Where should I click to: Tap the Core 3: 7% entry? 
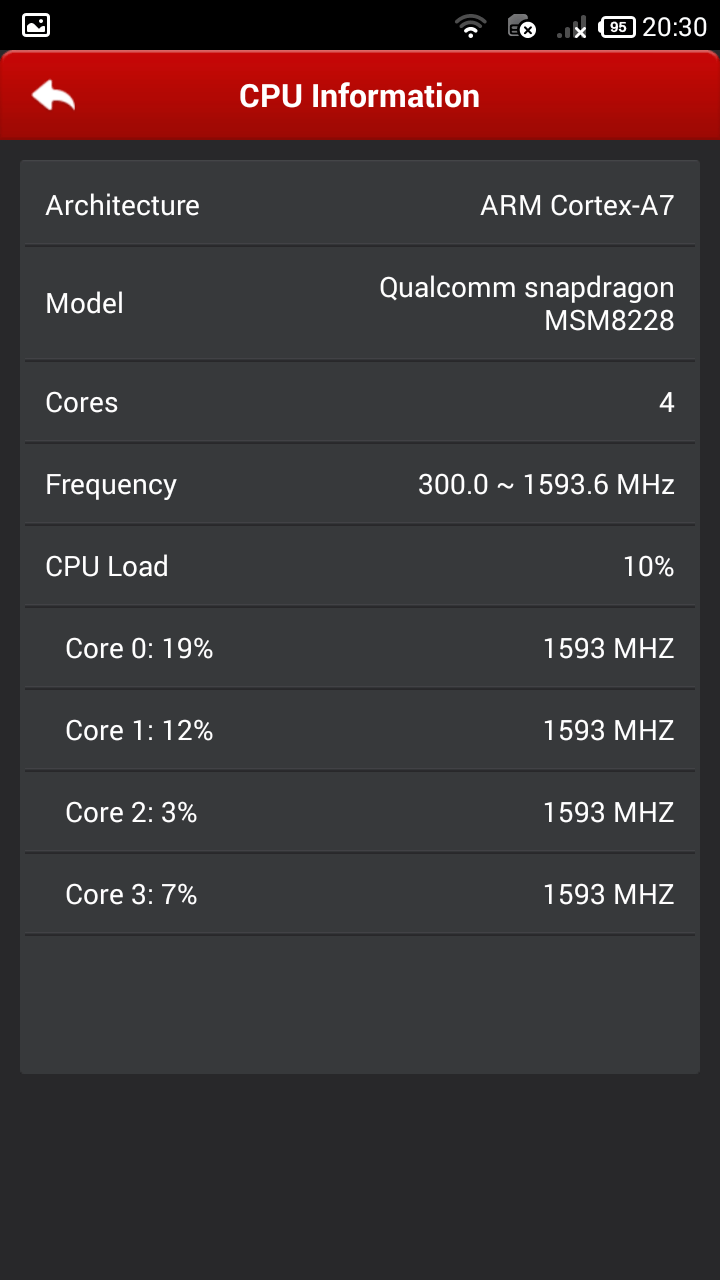pos(131,894)
